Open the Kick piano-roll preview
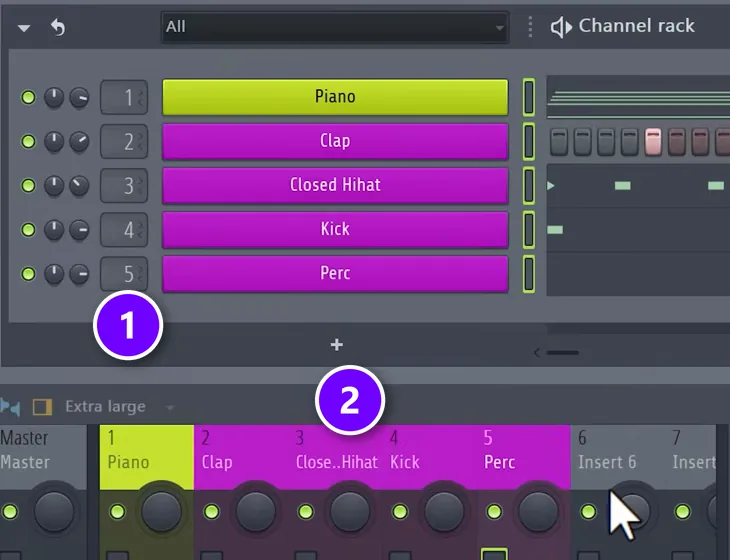Image resolution: width=730 pixels, height=560 pixels. (x=638, y=229)
